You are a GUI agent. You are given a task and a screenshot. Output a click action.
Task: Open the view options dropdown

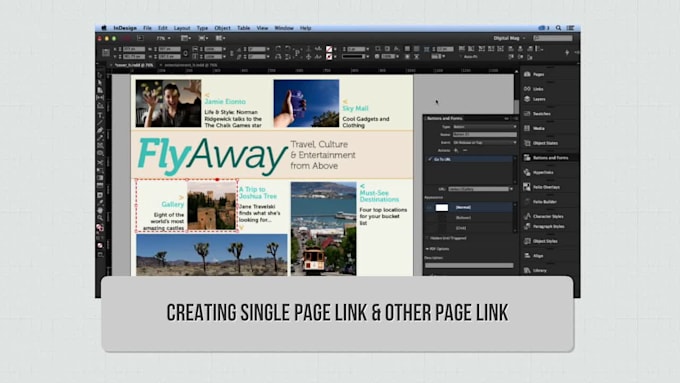(x=186, y=38)
